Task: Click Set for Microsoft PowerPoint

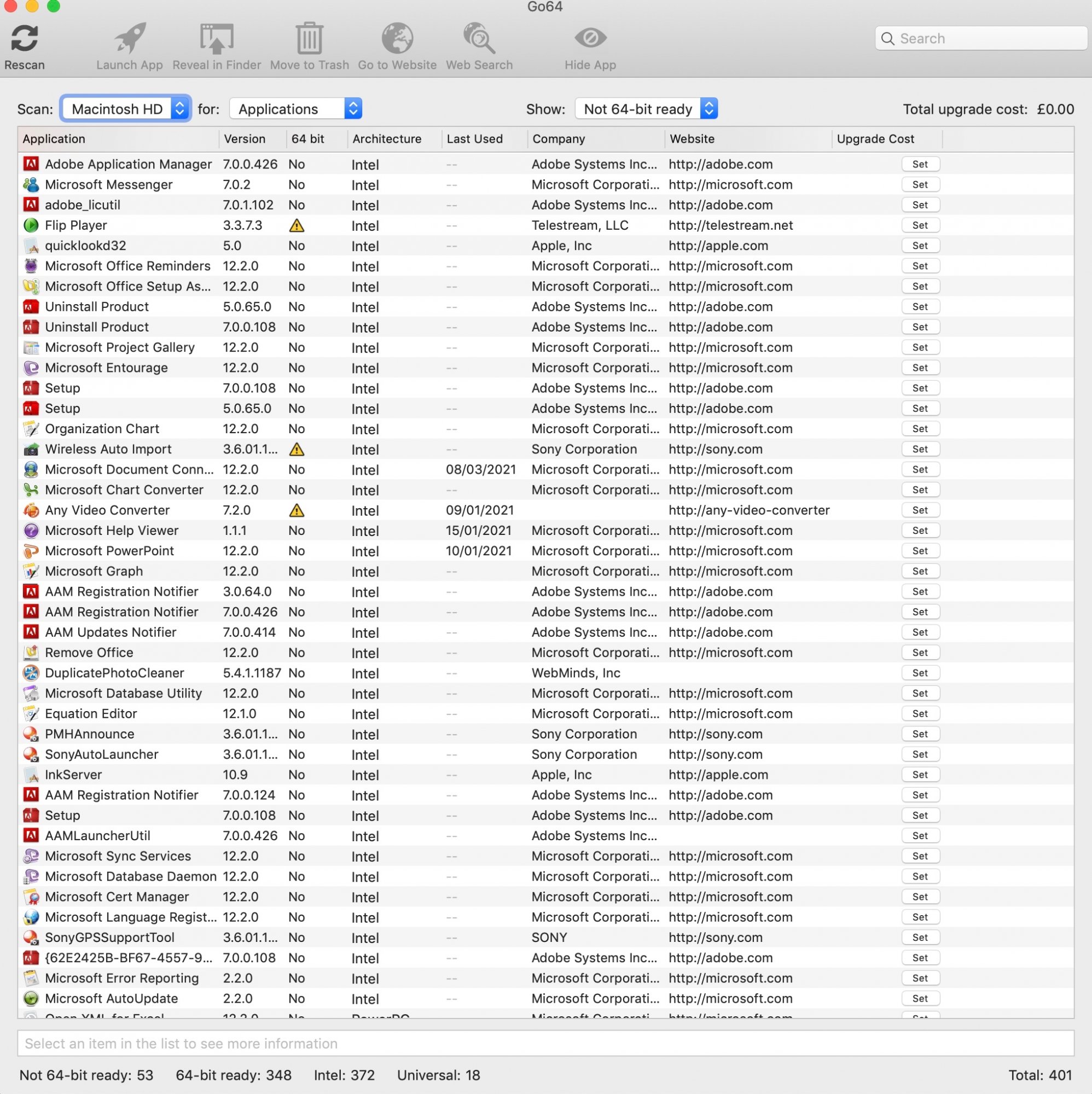Action: [920, 551]
